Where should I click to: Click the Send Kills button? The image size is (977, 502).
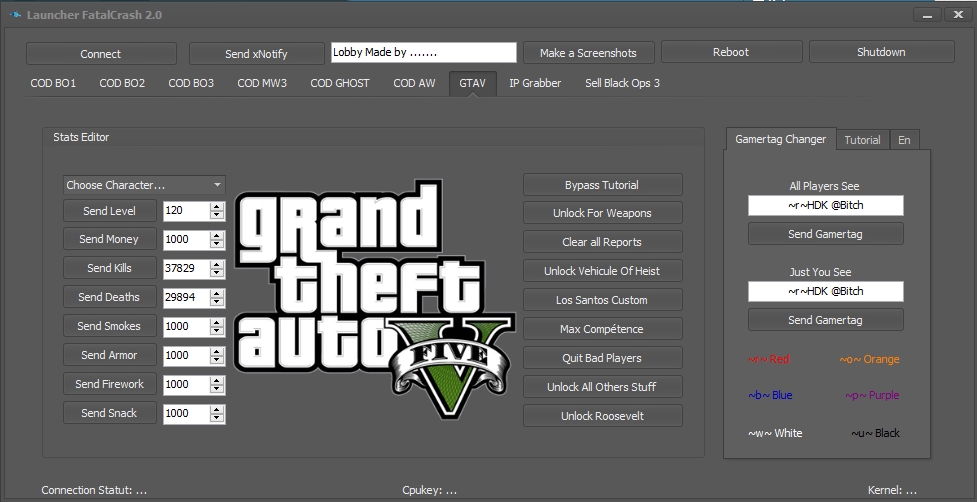(109, 268)
